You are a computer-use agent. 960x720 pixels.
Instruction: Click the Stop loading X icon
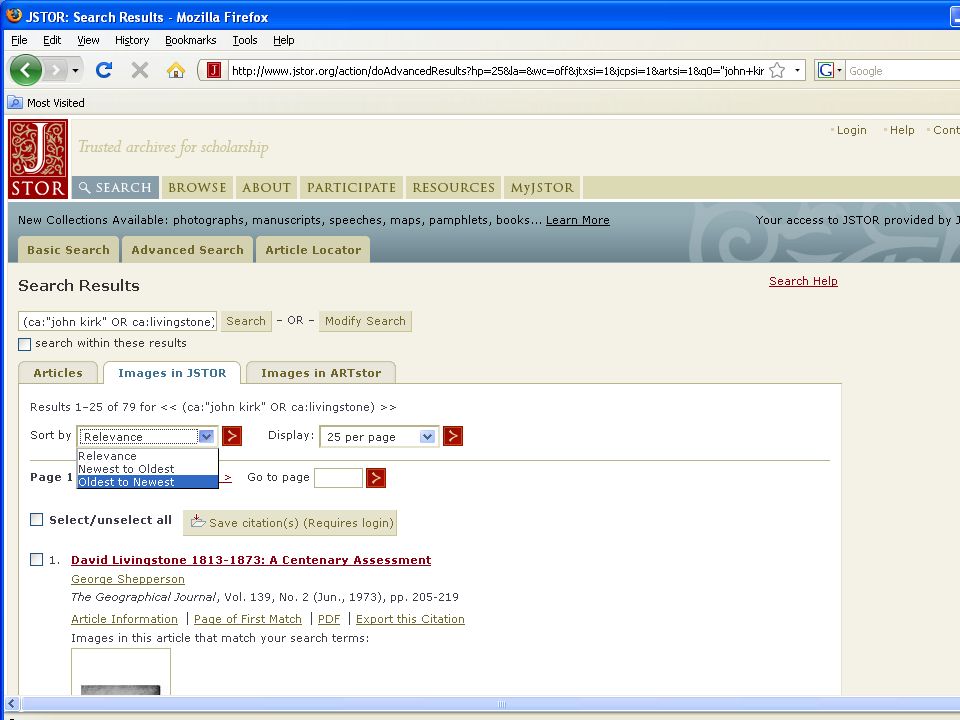(x=140, y=70)
